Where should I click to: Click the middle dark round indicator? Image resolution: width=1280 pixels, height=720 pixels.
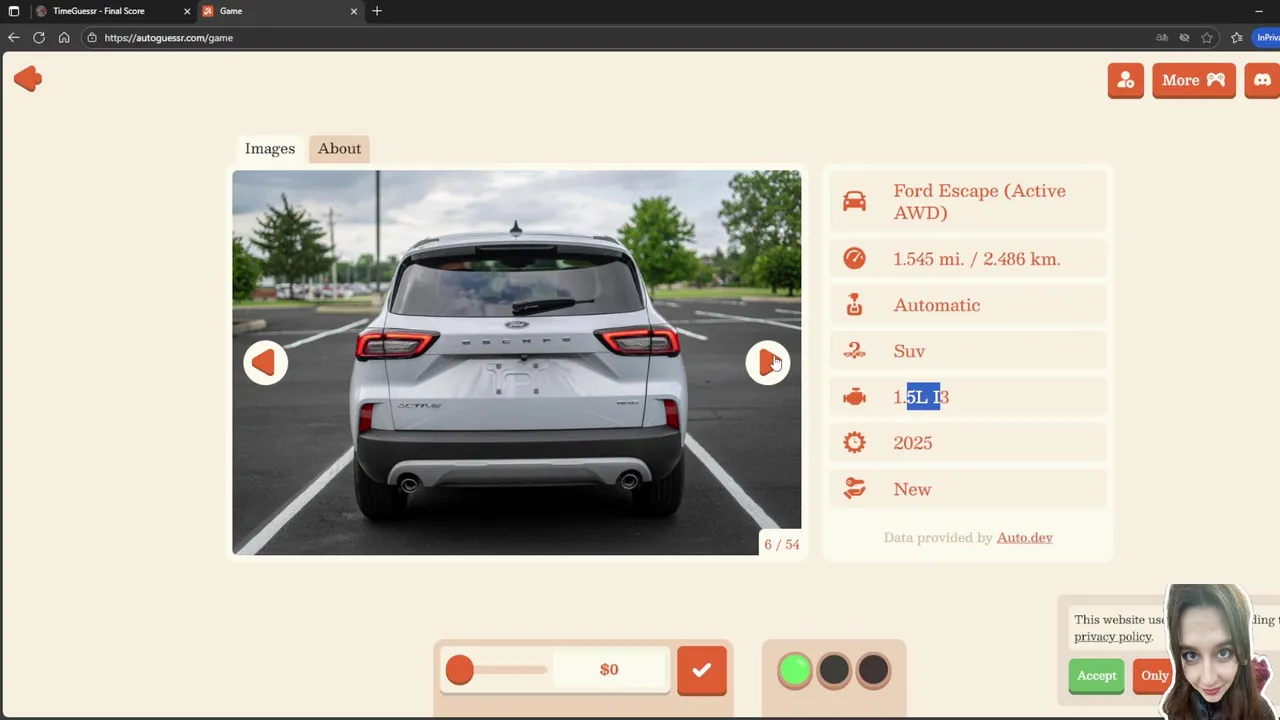[x=834, y=670]
